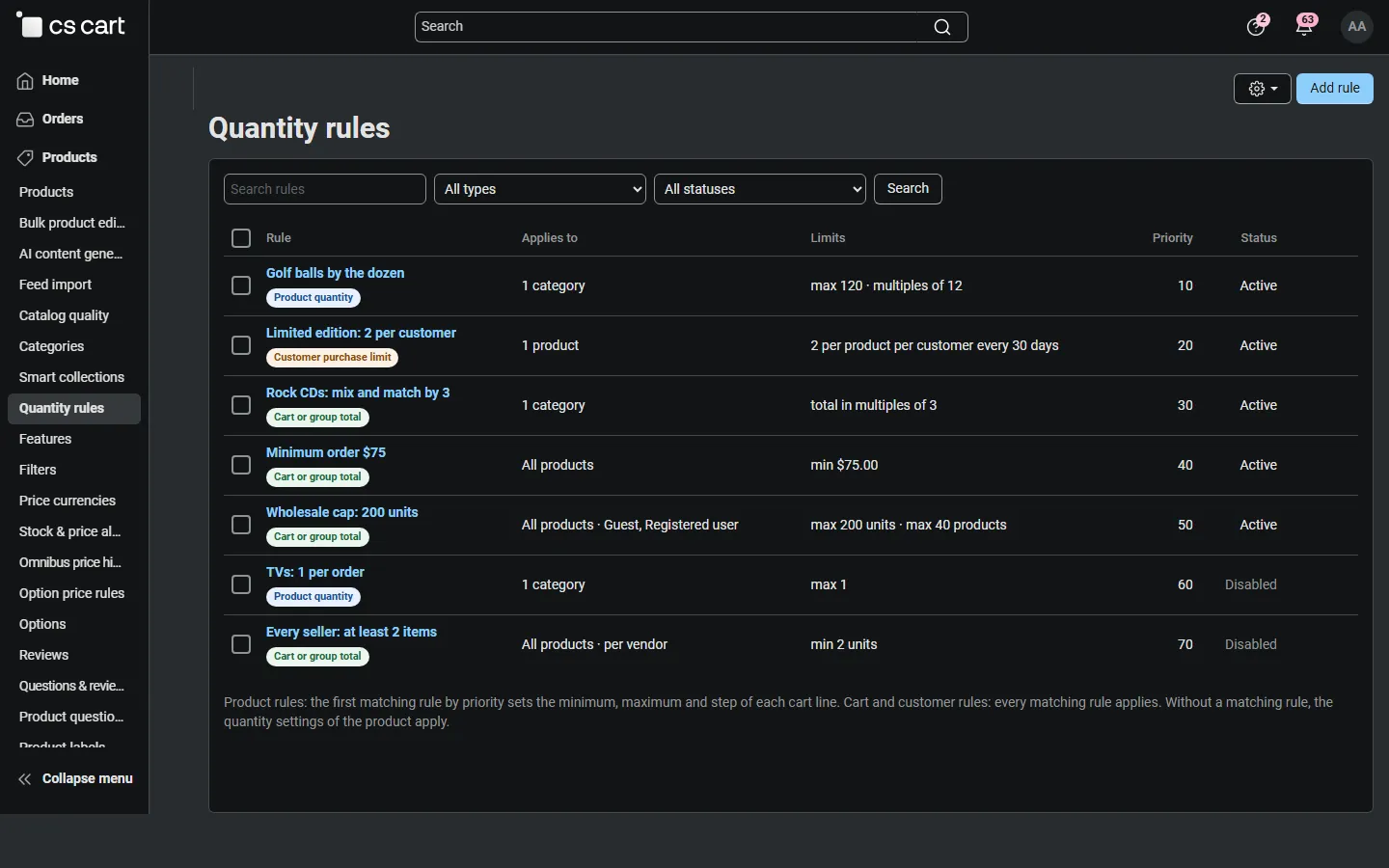
Task: Open the All types dropdown
Action: point(540,189)
